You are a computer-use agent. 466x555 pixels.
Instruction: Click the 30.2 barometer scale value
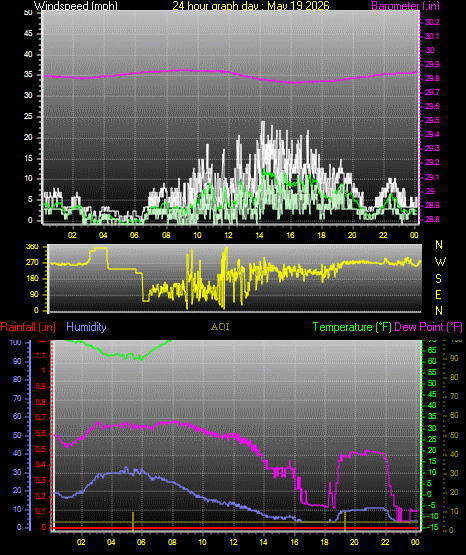click(x=432, y=22)
